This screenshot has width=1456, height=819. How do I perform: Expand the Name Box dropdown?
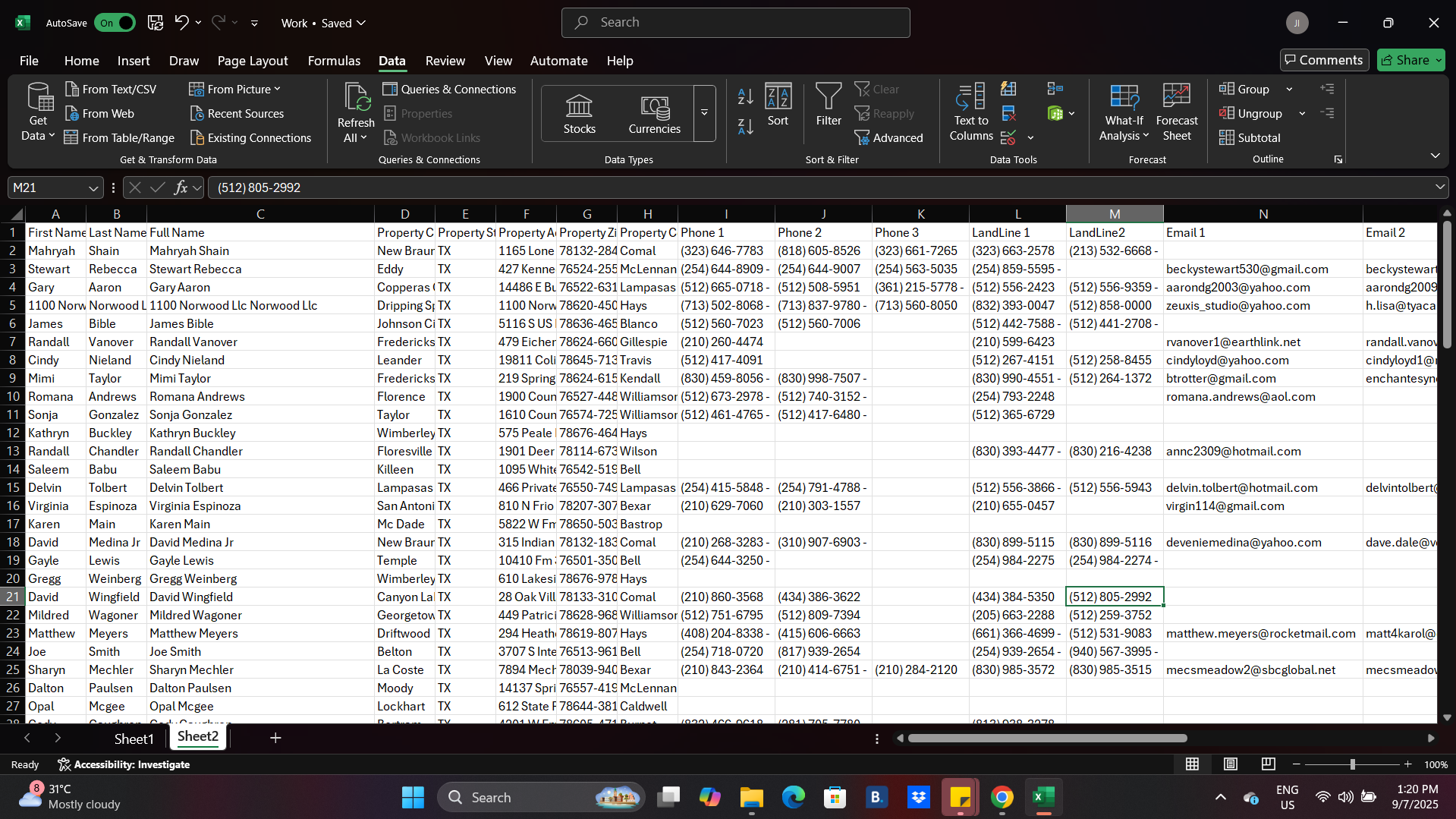tap(93, 187)
